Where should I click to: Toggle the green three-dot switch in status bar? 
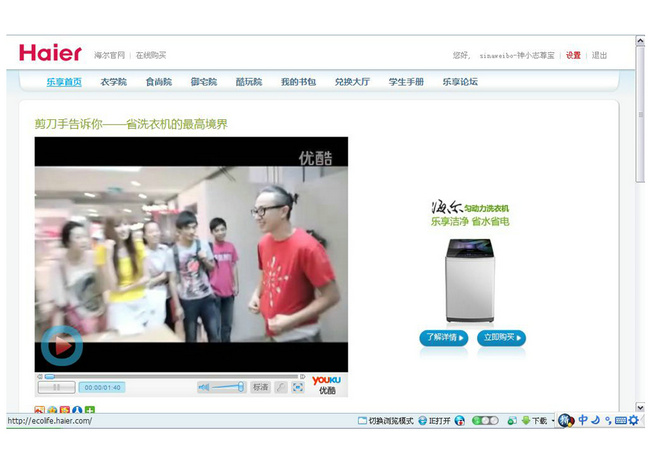485,421
